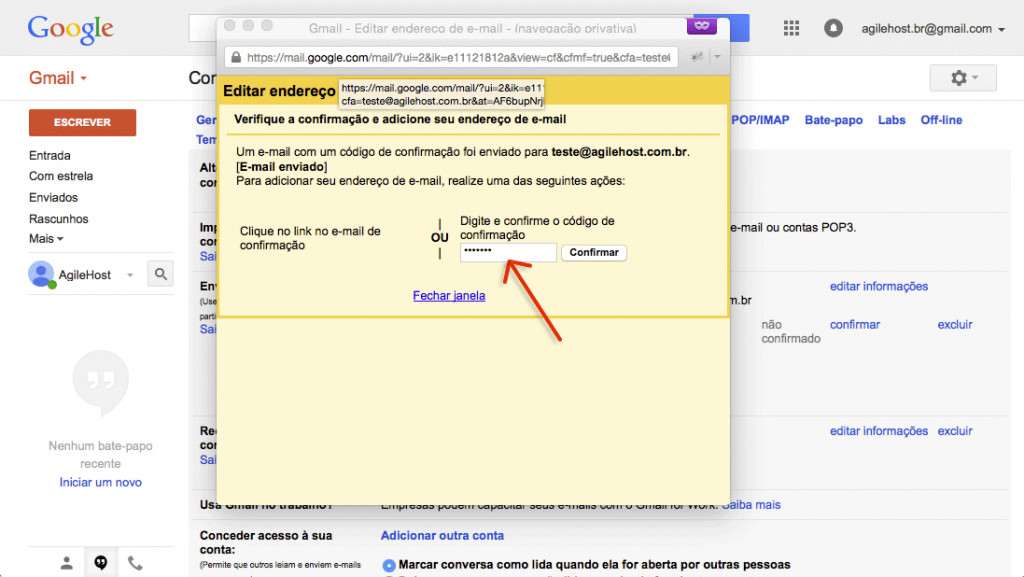Expand the Gmail dropdown menu
This screenshot has width=1024, height=577.
pyautogui.click(x=58, y=78)
